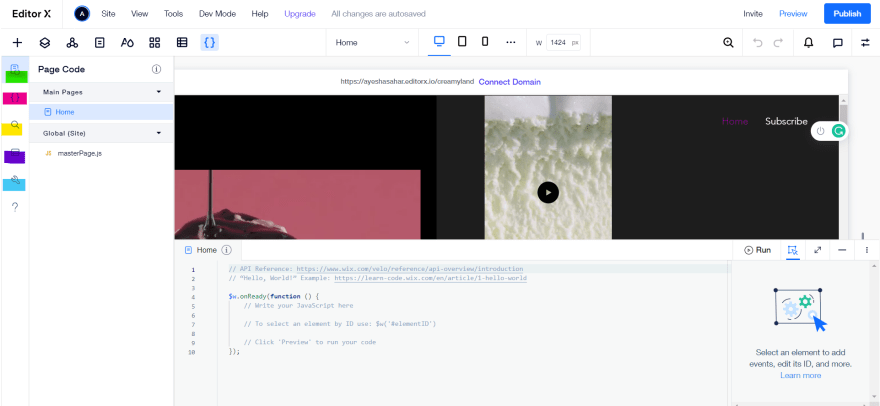880x406 pixels.
Task: Click the Home menu item on canvas
Action: click(x=735, y=121)
